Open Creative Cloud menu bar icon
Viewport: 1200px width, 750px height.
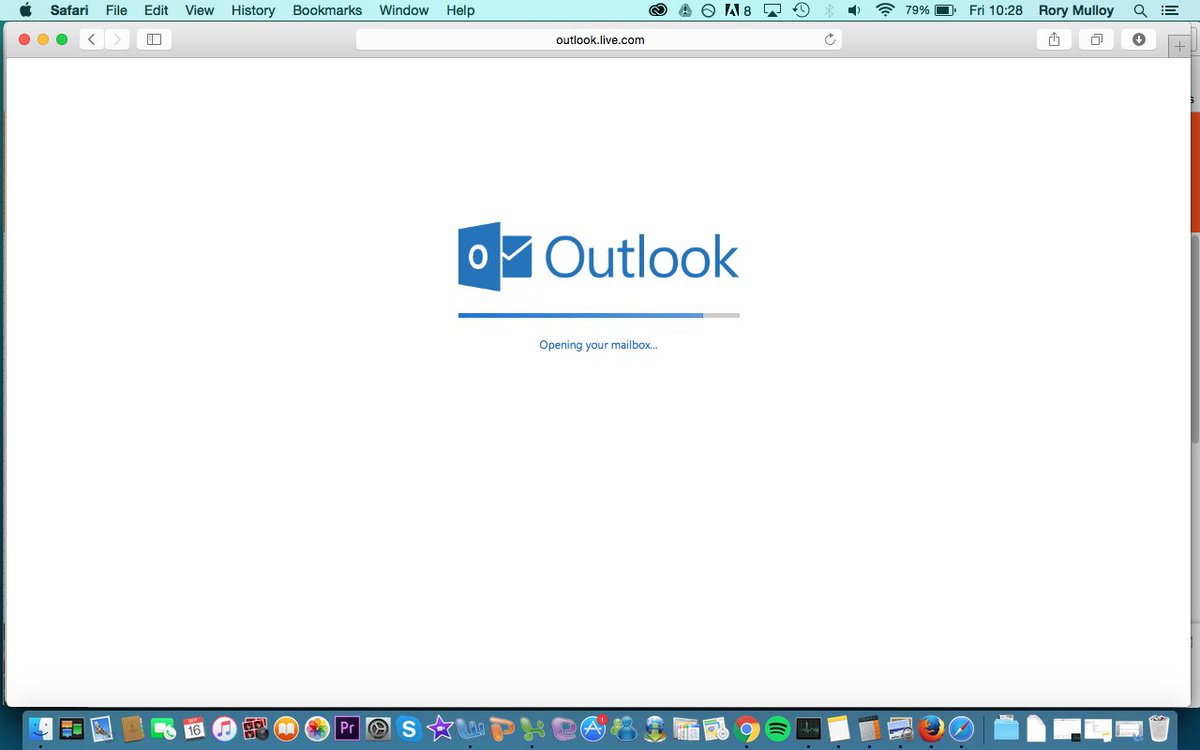(657, 10)
